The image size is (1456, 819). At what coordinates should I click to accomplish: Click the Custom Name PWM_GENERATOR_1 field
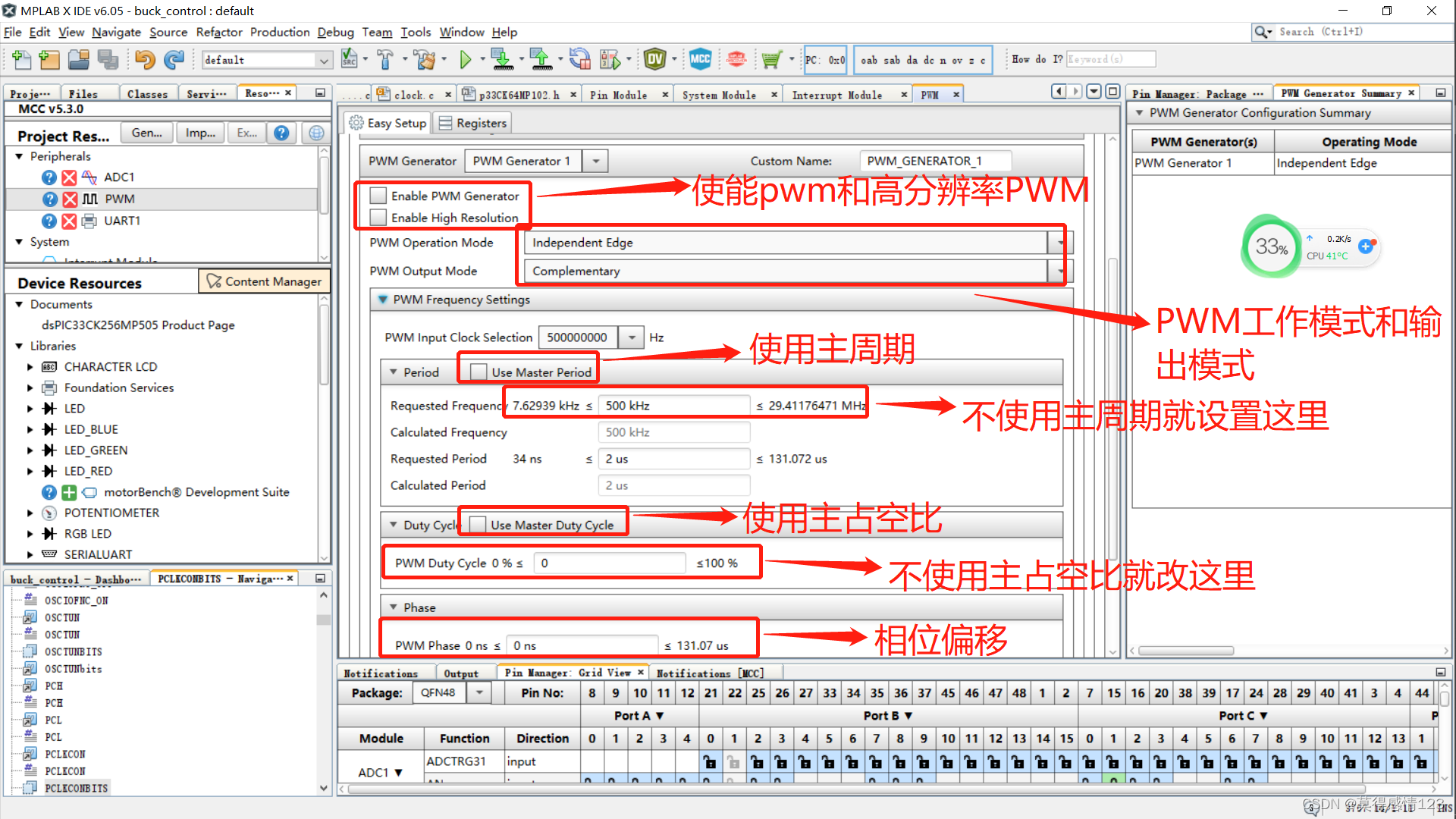click(x=935, y=161)
